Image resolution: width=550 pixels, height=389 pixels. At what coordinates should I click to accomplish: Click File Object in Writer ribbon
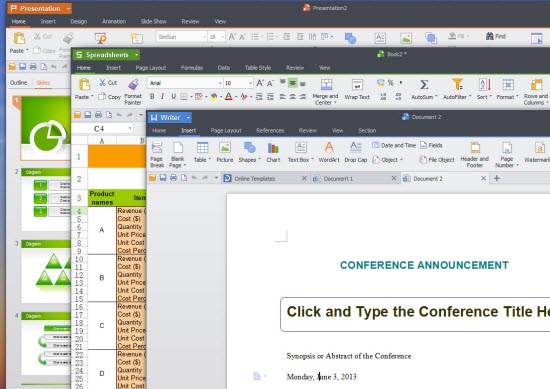pyautogui.click(x=437, y=160)
